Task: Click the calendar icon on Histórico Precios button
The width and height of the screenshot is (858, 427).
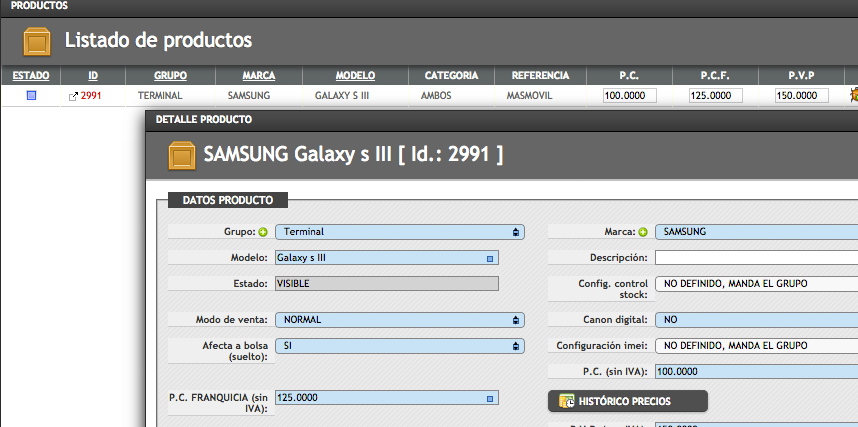Action: pos(566,401)
